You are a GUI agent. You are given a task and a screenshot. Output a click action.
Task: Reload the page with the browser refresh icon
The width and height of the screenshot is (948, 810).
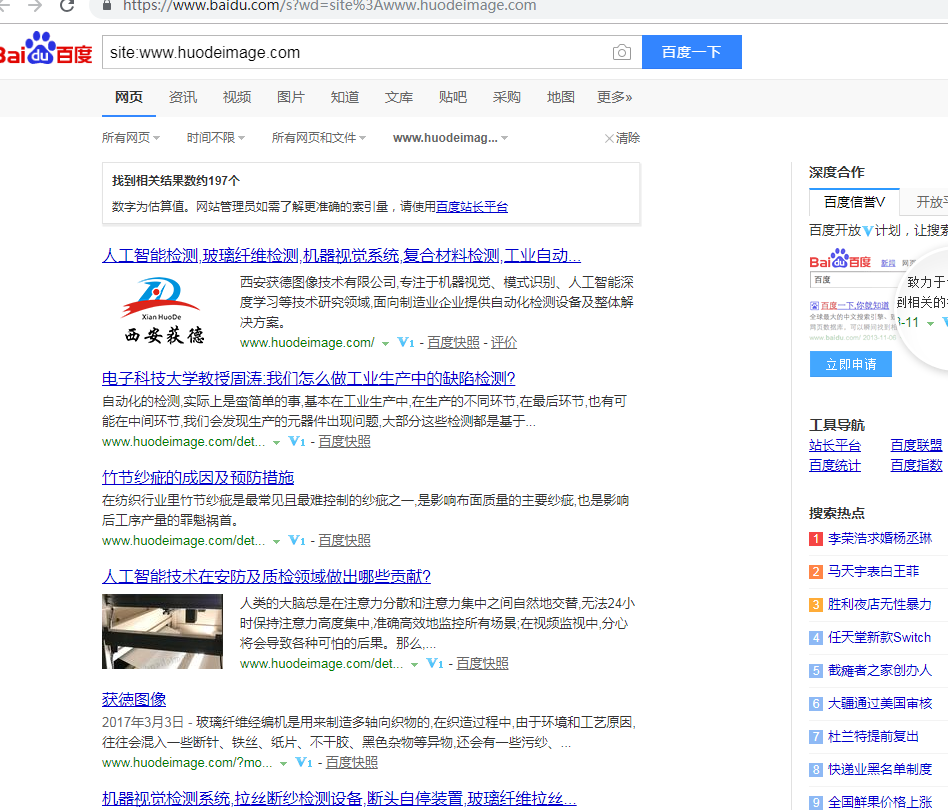click(x=67, y=5)
